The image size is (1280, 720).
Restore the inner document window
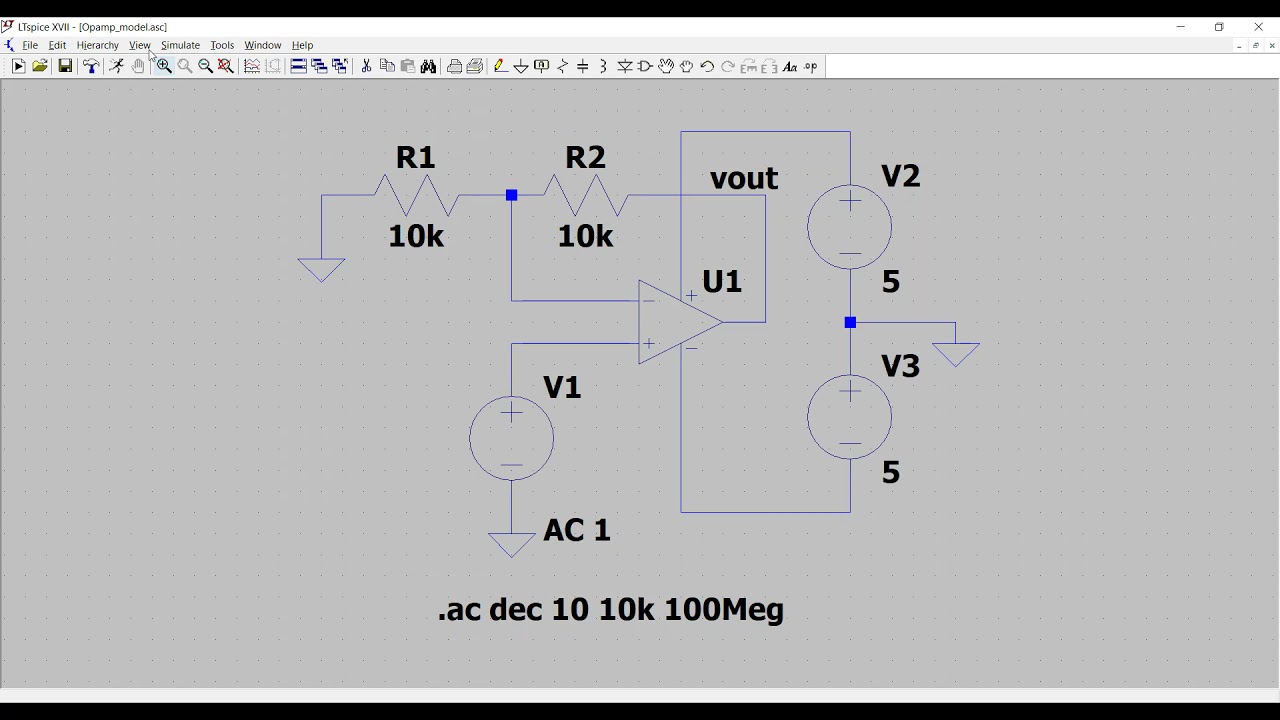point(1256,45)
